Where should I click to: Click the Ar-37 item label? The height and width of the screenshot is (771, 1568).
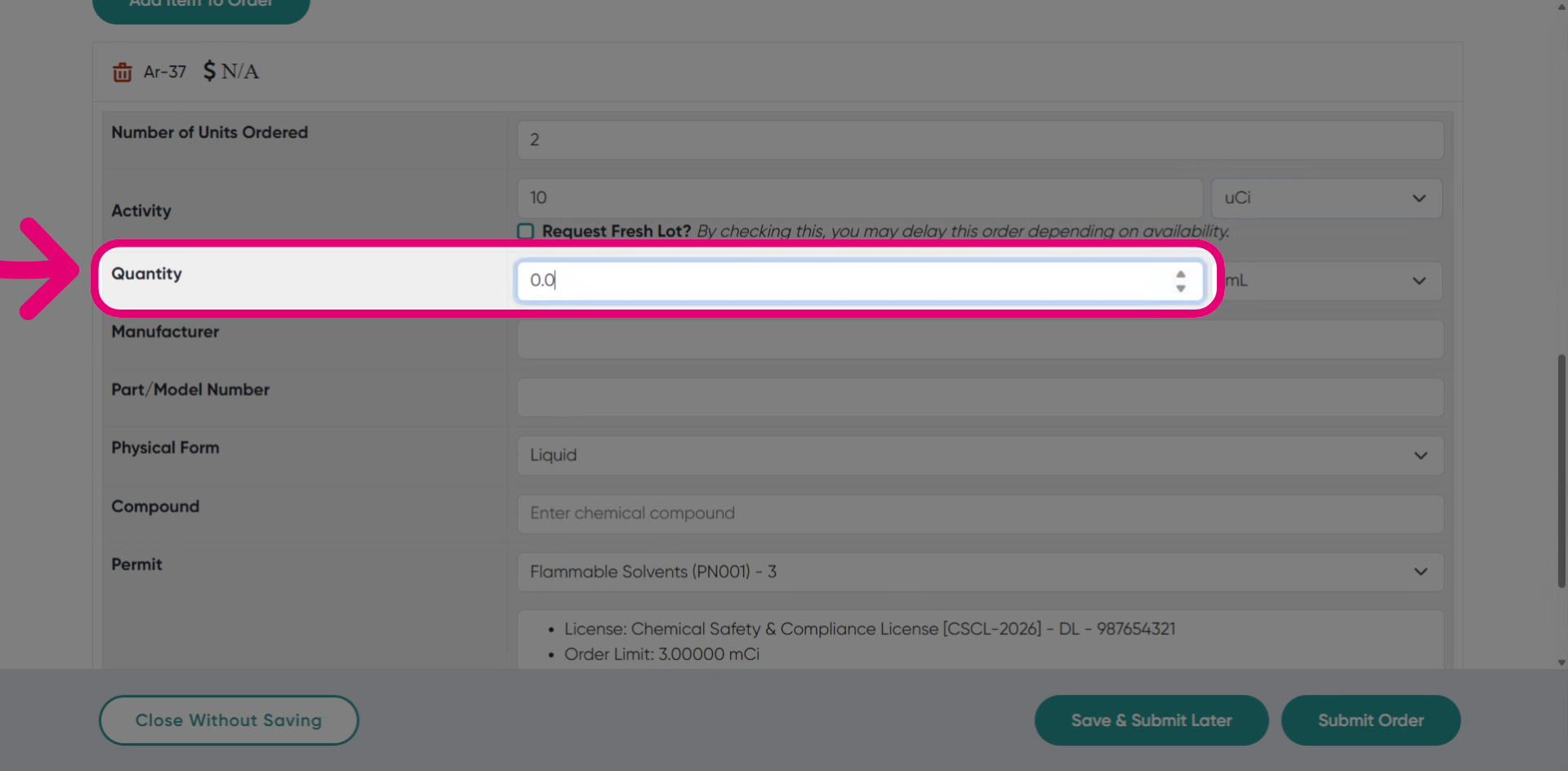(x=165, y=72)
